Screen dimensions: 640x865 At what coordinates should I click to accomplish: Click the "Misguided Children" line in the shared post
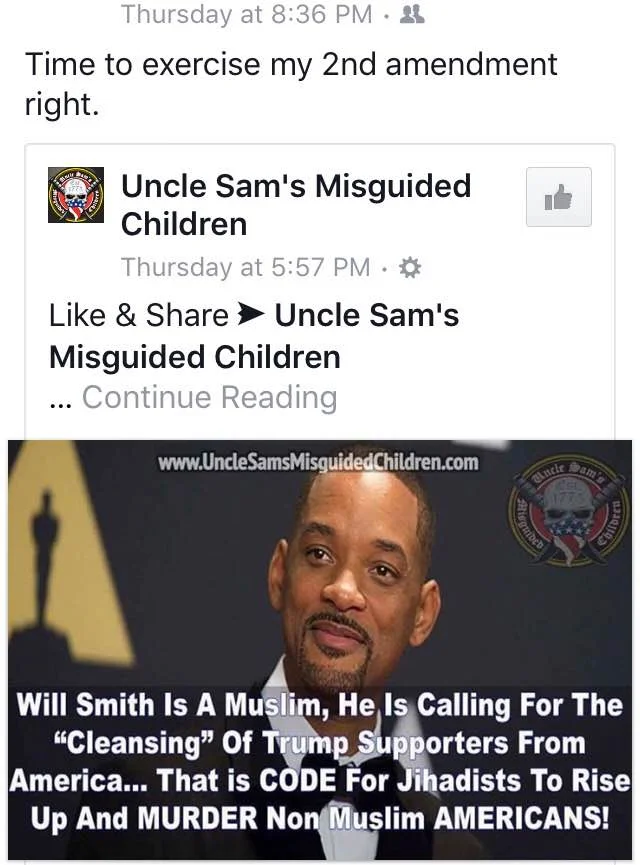[195, 357]
